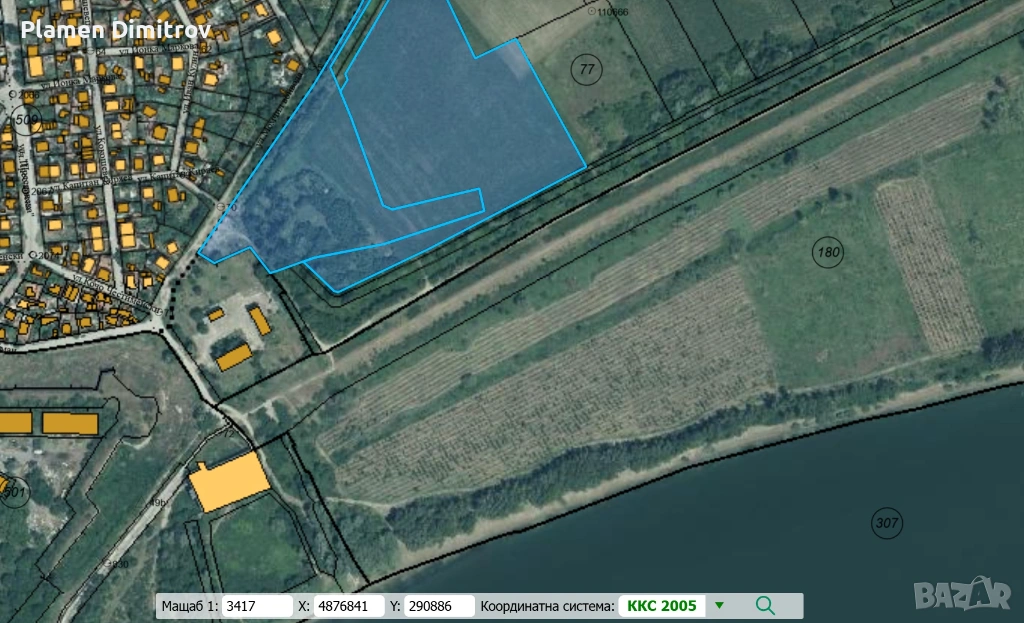The height and width of the screenshot is (623, 1024).
Task: Click the 'Координатна система' label
Action: click(x=547, y=606)
